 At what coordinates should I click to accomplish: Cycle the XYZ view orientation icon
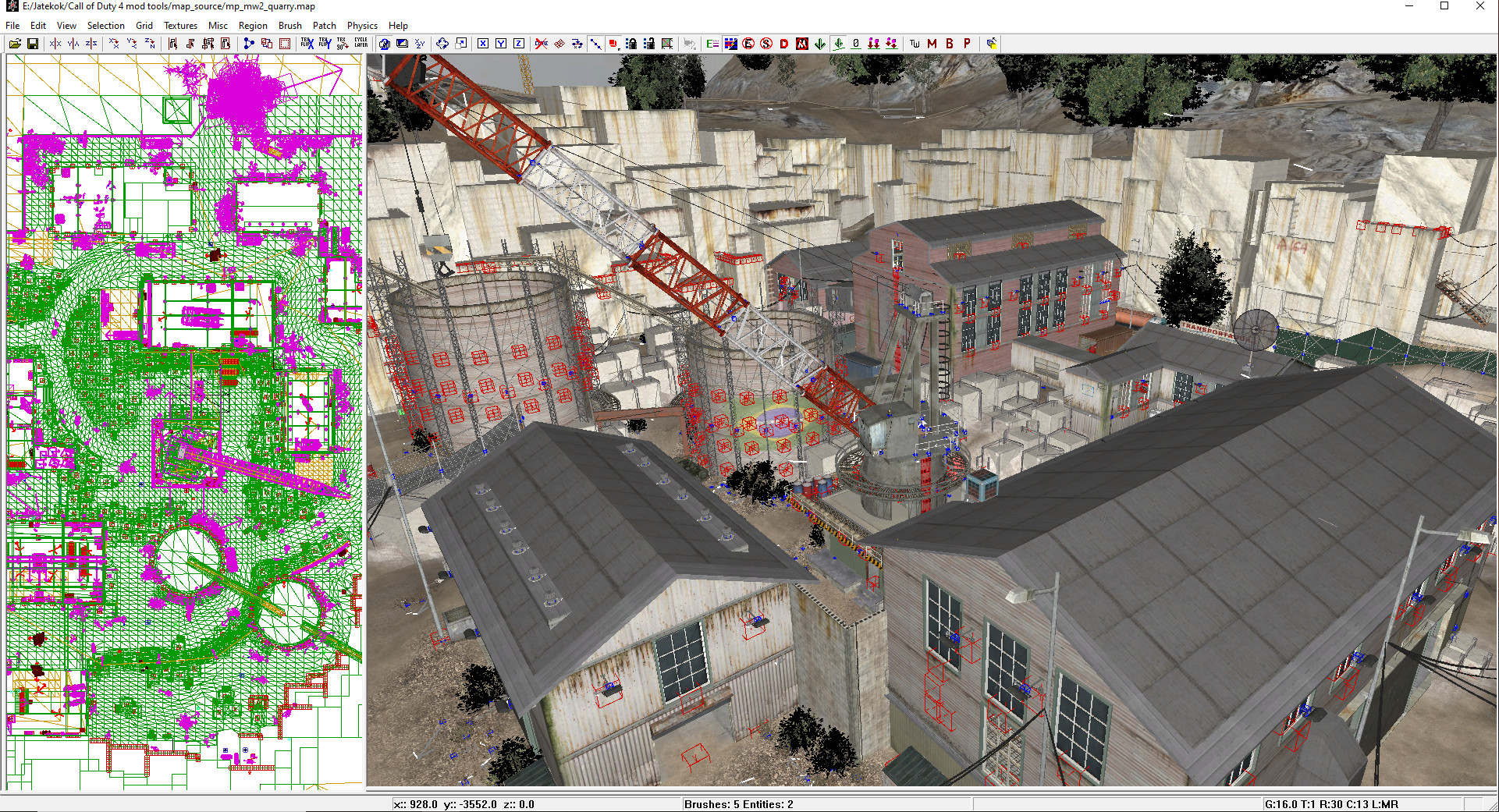pos(420,44)
